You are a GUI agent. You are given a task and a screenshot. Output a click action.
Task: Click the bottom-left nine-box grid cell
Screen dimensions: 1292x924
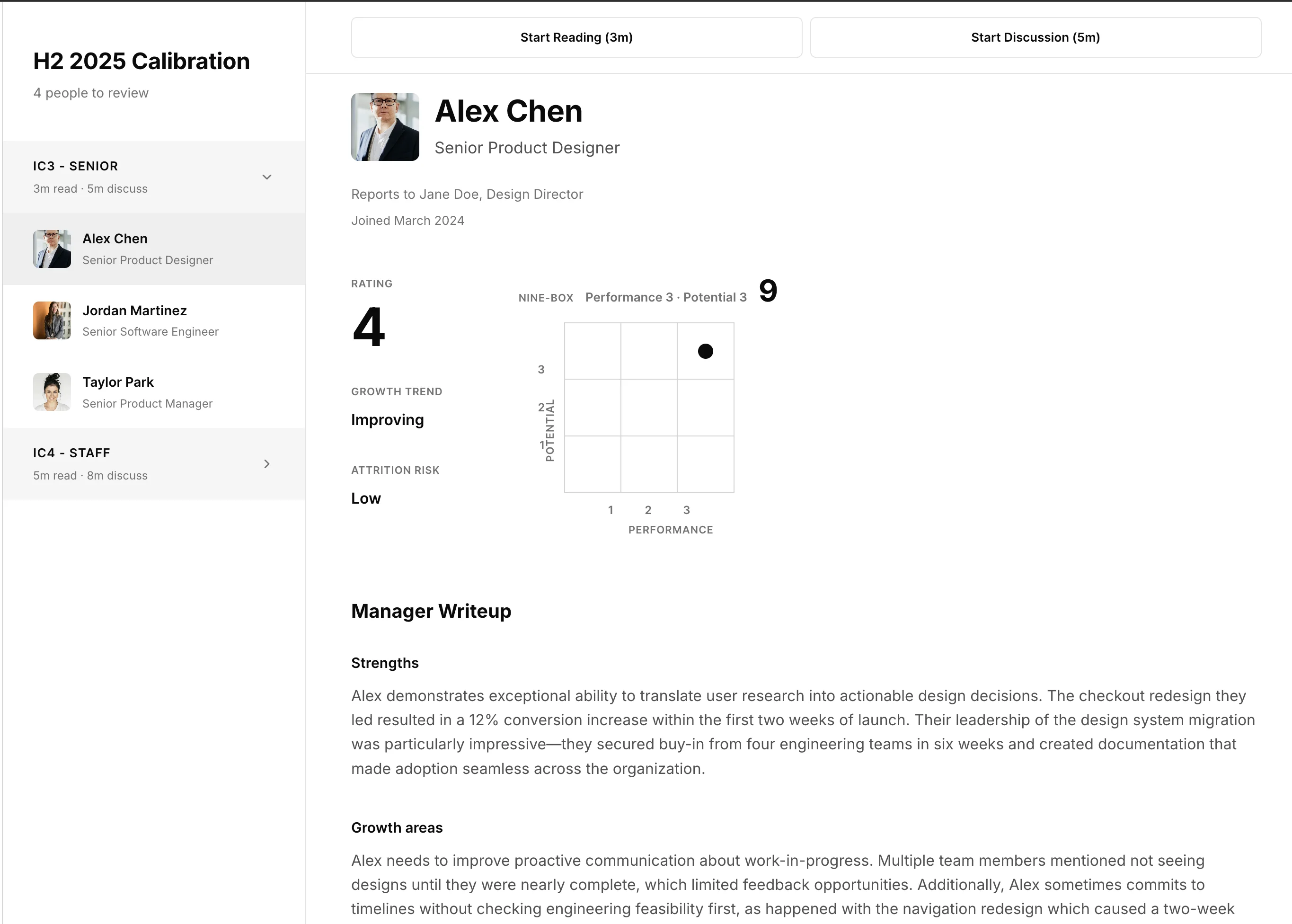click(592, 464)
